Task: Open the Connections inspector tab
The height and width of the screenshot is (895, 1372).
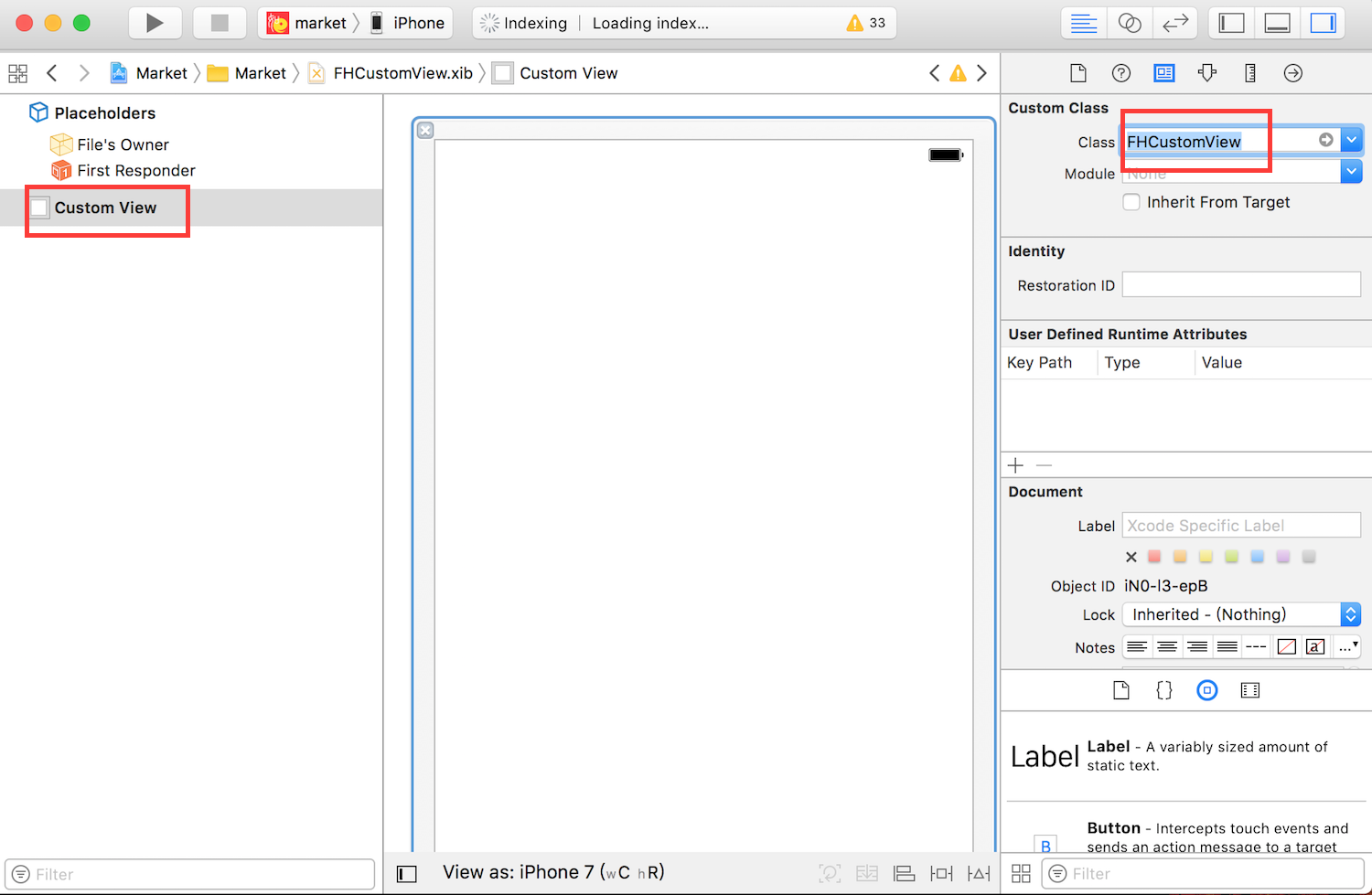Action: (x=1292, y=73)
